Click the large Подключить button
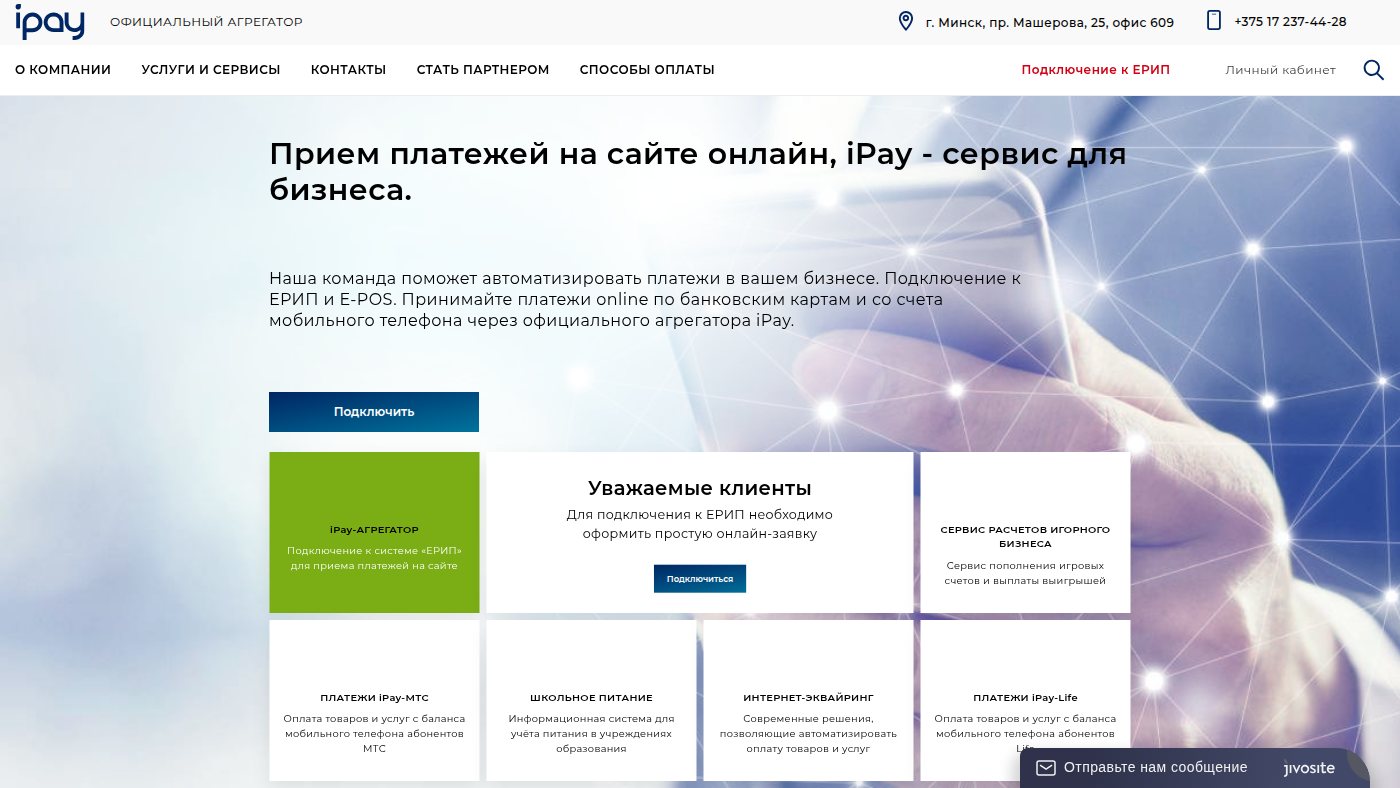Image resolution: width=1400 pixels, height=788 pixels. click(x=374, y=412)
